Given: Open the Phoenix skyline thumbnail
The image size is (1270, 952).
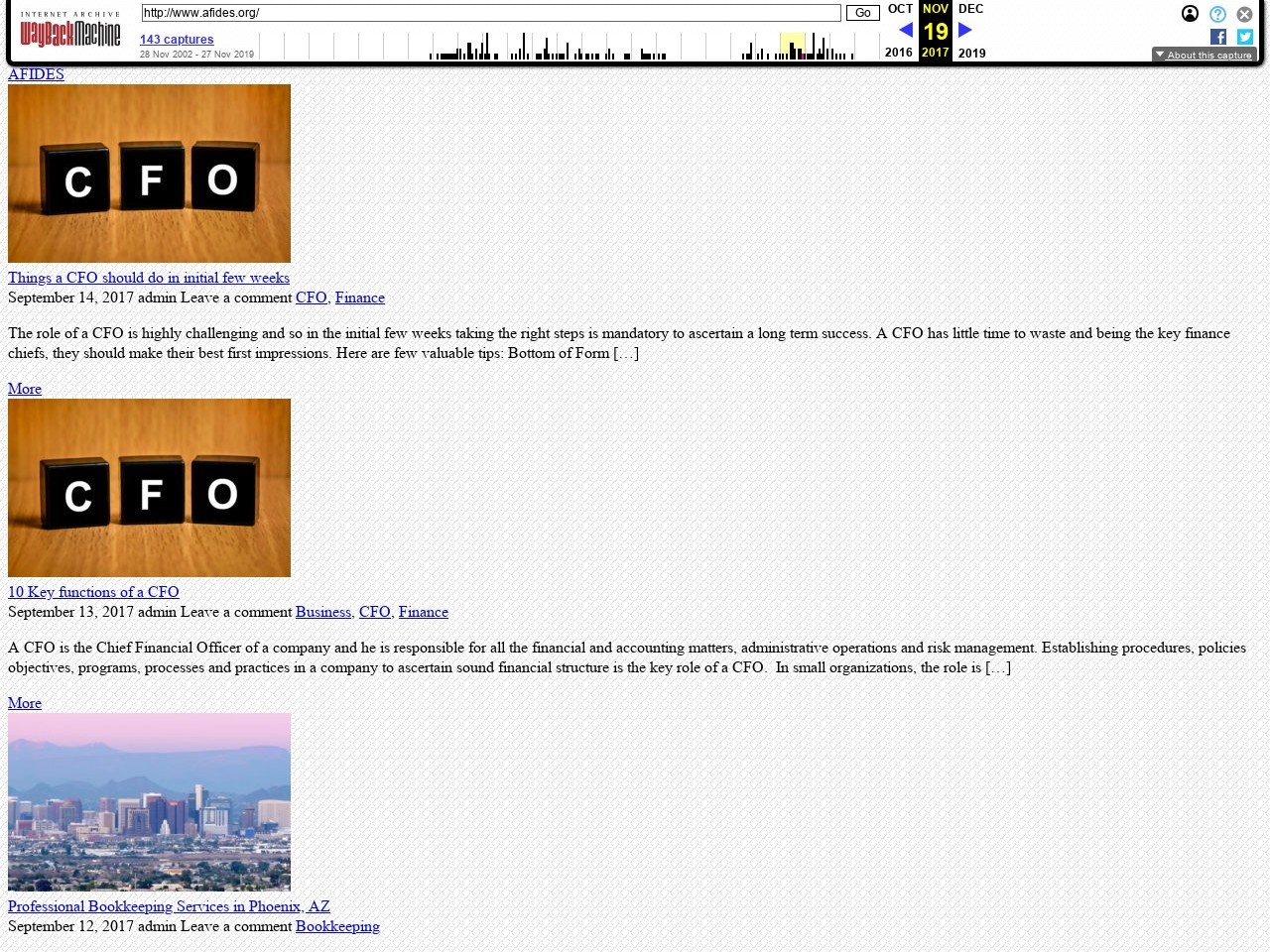Looking at the screenshot, I should [149, 801].
